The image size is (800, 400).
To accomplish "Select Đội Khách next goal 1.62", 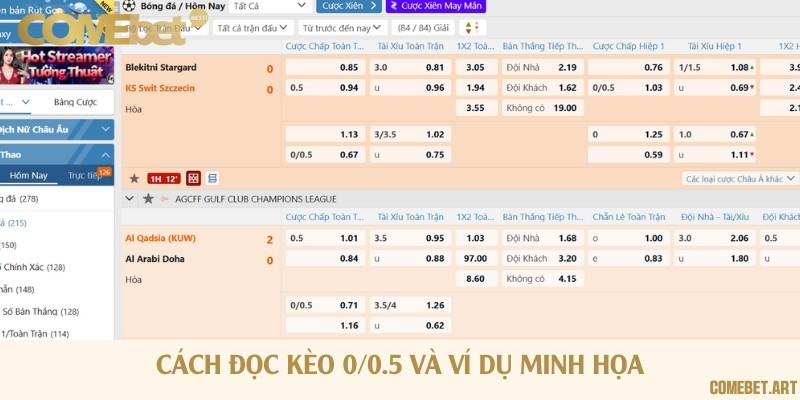I will click(543, 88).
